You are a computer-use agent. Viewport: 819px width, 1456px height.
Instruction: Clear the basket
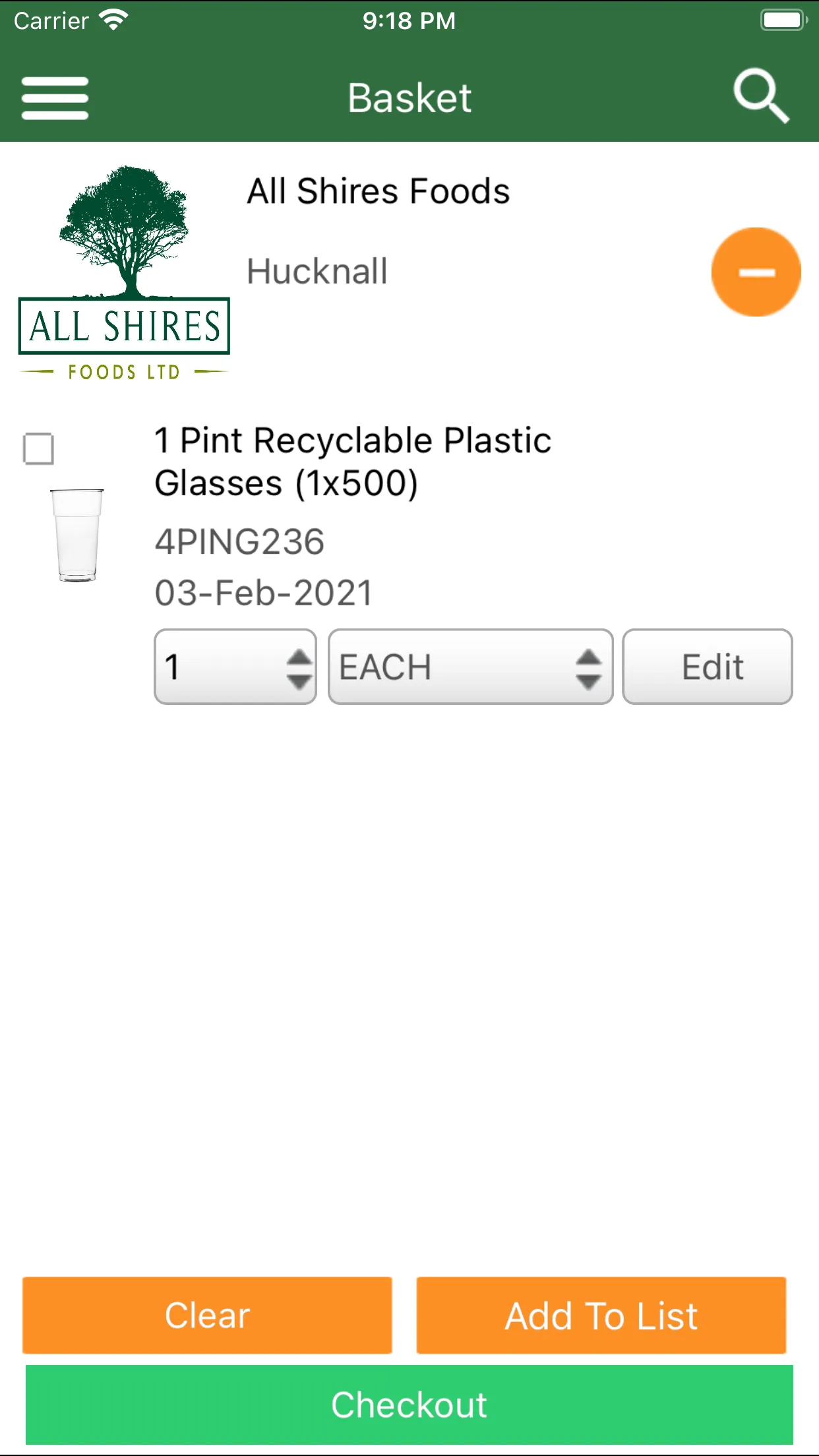click(207, 1316)
